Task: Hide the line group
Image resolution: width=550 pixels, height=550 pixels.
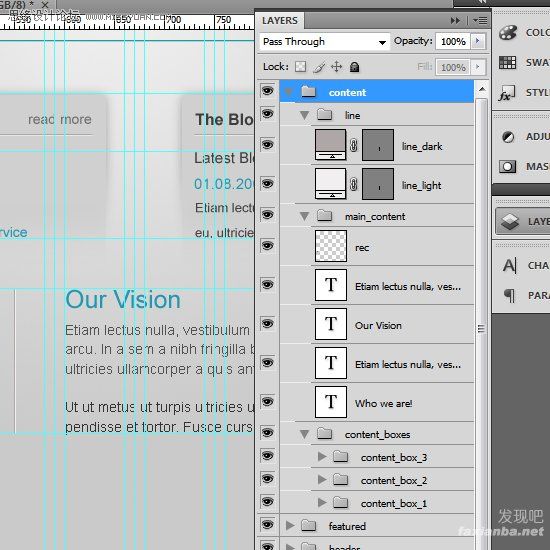Action: [x=268, y=114]
